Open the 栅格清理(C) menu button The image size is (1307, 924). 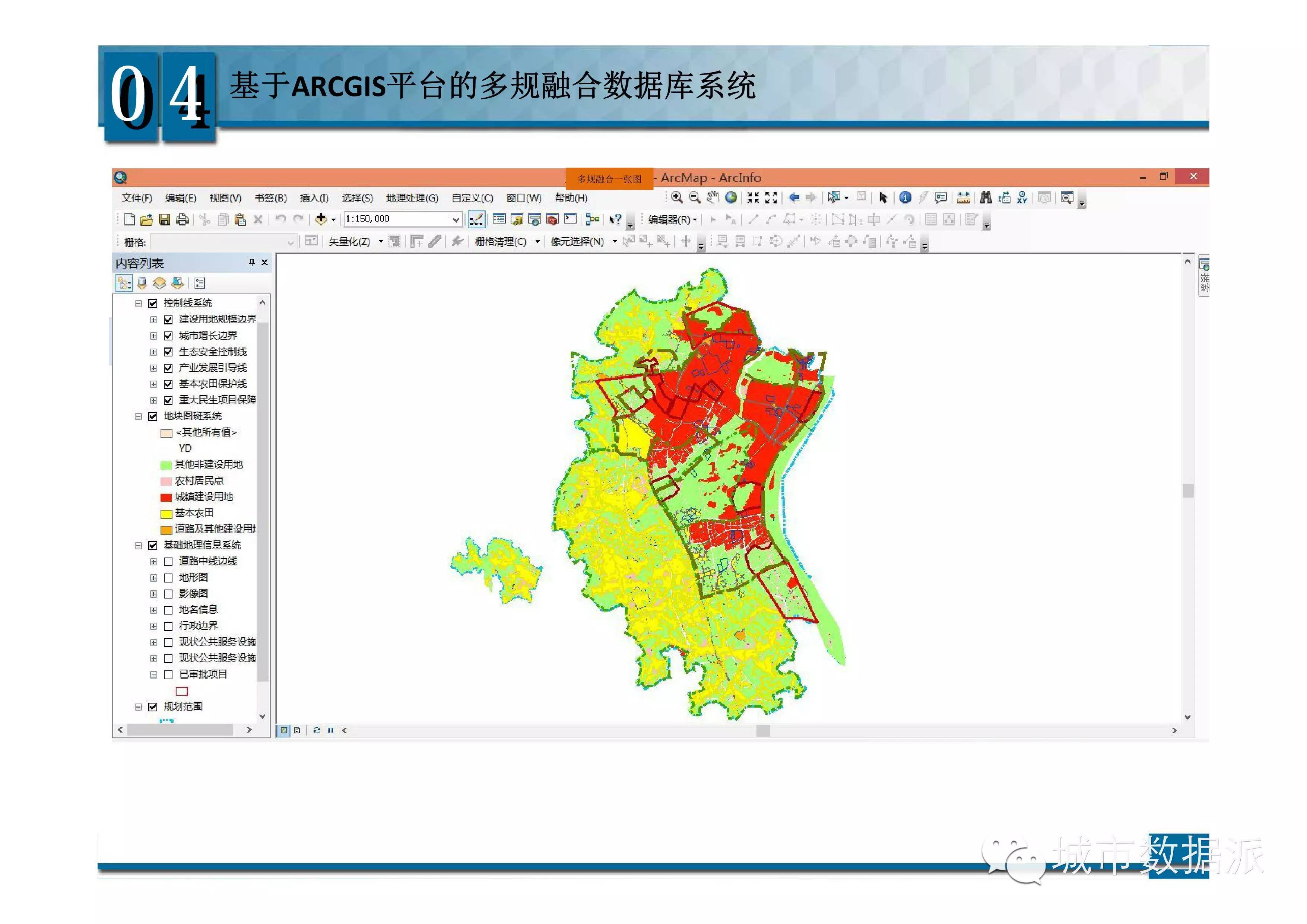(507, 242)
